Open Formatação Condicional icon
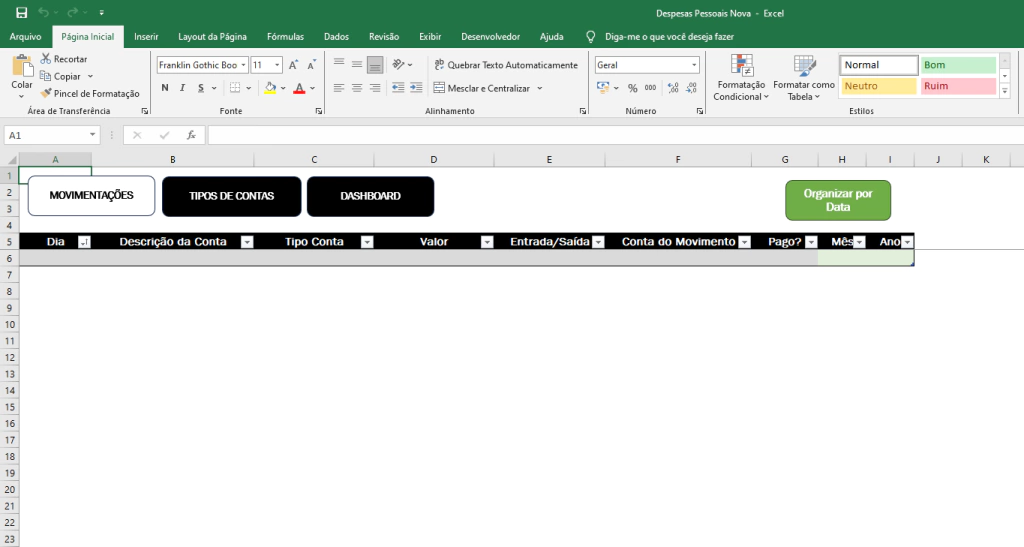1024x547 pixels. 741,67
